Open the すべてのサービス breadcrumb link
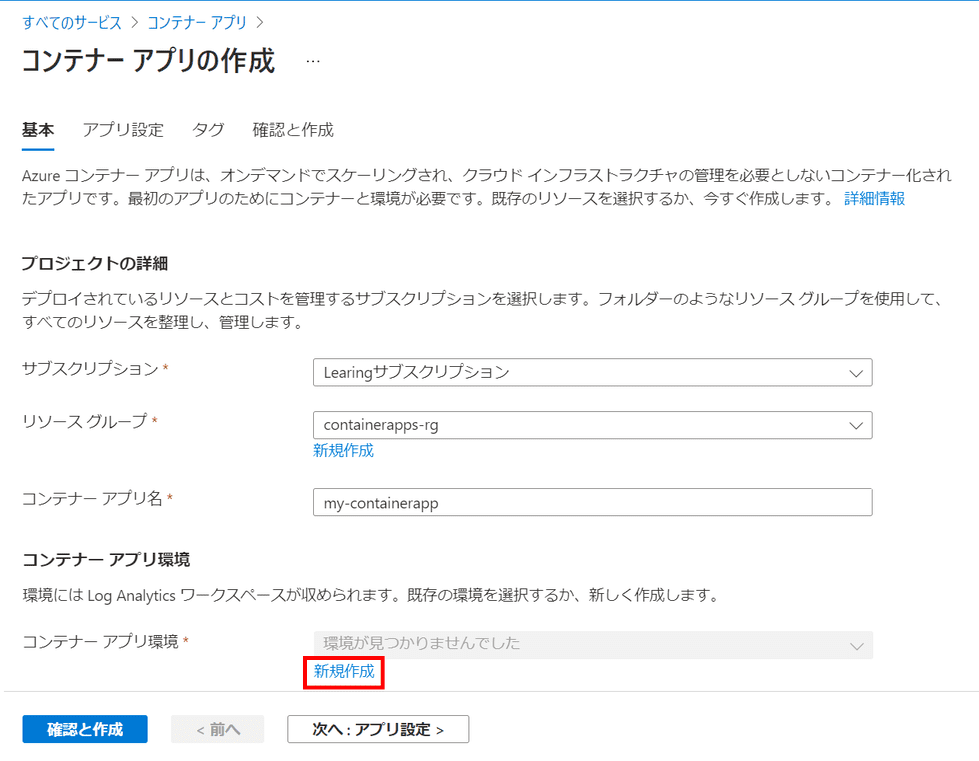The image size is (979, 761). (72, 22)
